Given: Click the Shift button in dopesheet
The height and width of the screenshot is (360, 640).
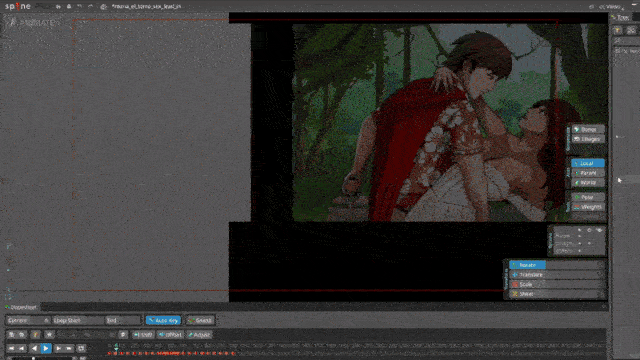Looking at the screenshot, I should pyautogui.click(x=143, y=335).
